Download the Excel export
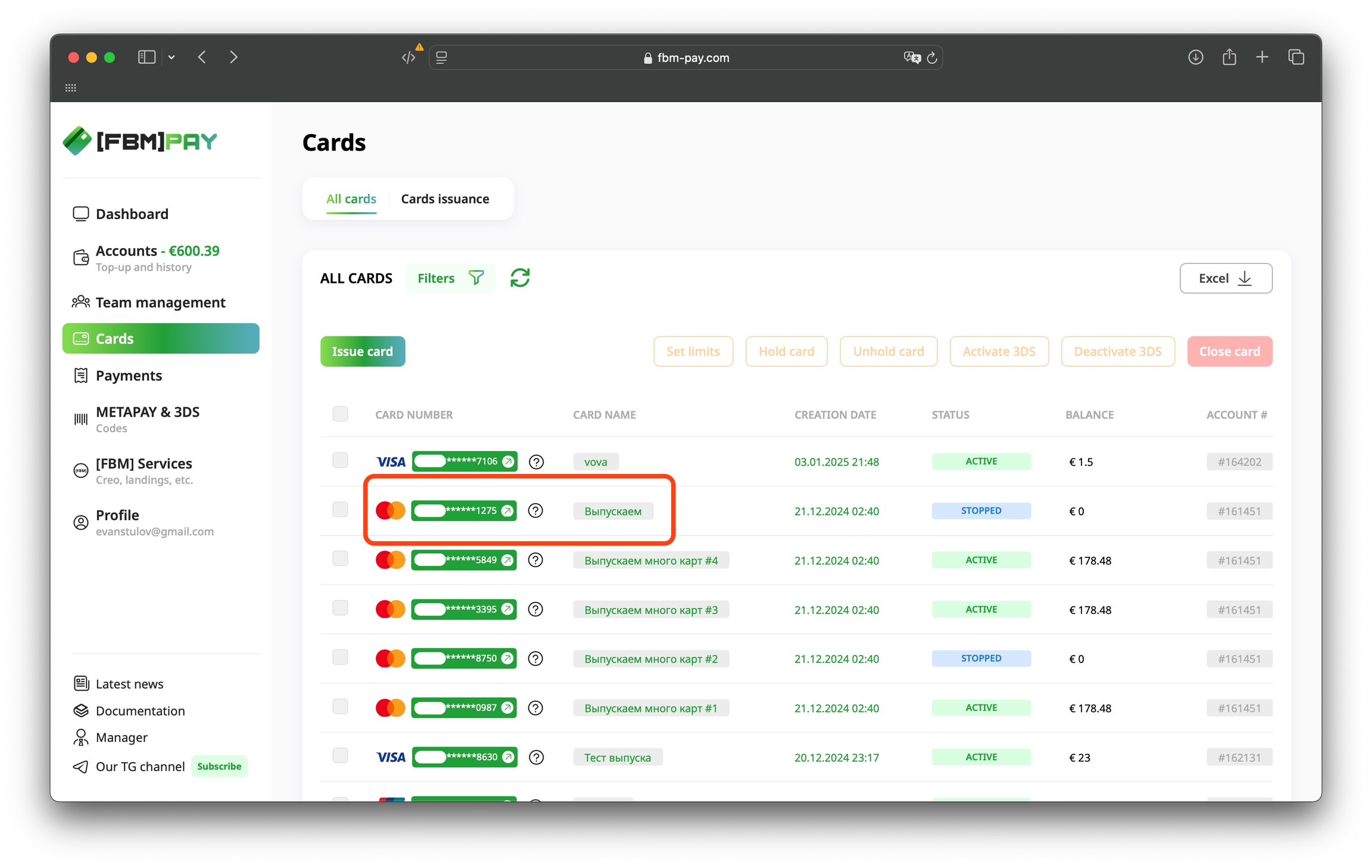The height and width of the screenshot is (868, 1372). pos(1226,278)
